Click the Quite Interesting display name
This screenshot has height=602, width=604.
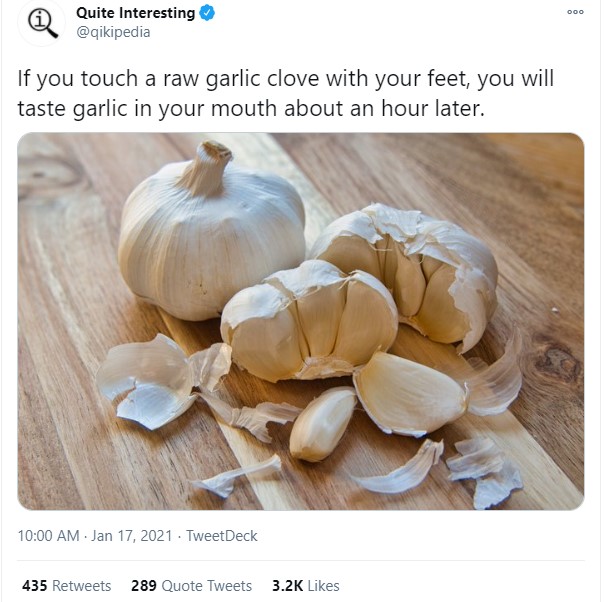click(x=135, y=14)
